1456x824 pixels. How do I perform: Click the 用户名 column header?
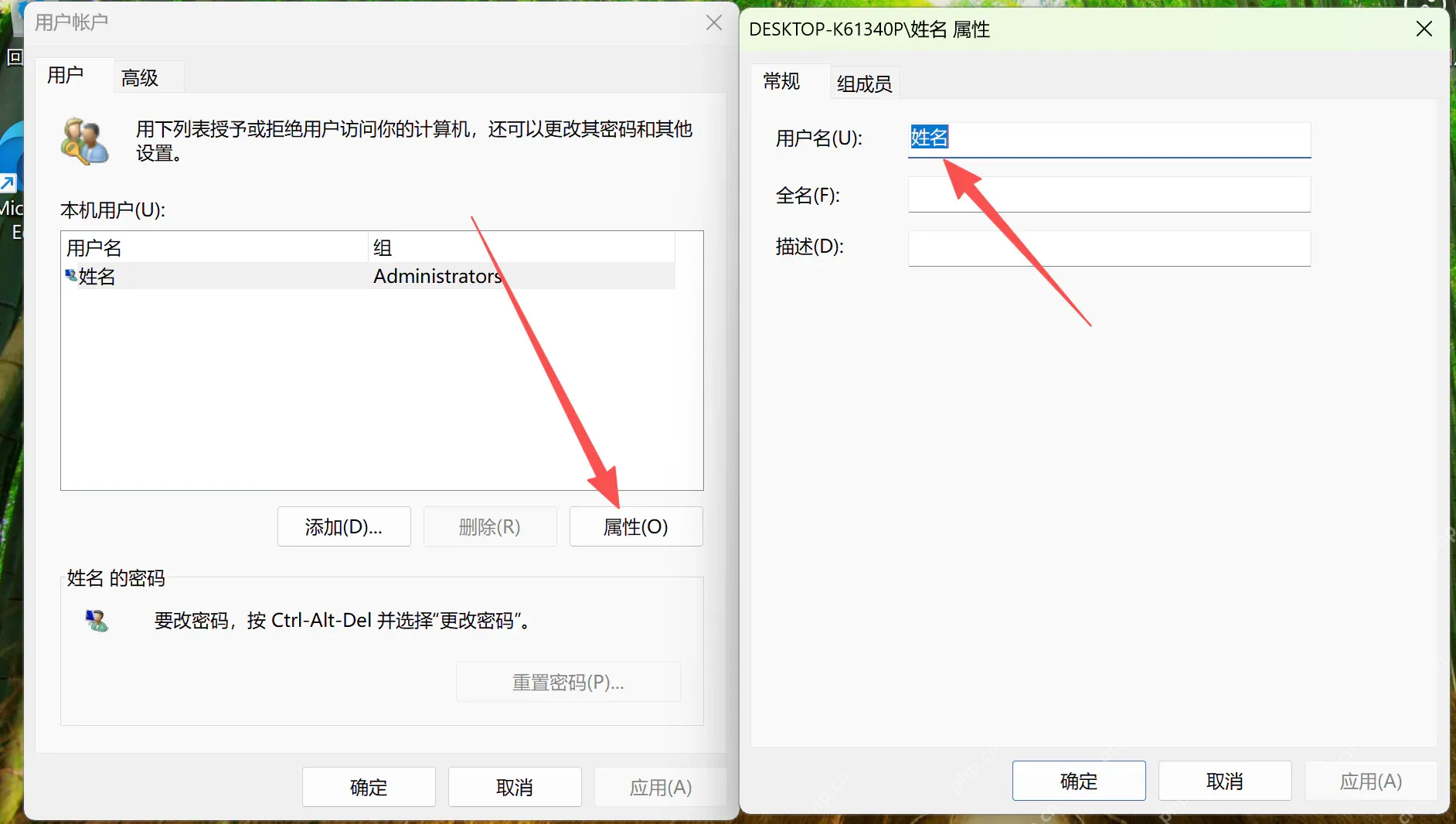(x=215, y=247)
